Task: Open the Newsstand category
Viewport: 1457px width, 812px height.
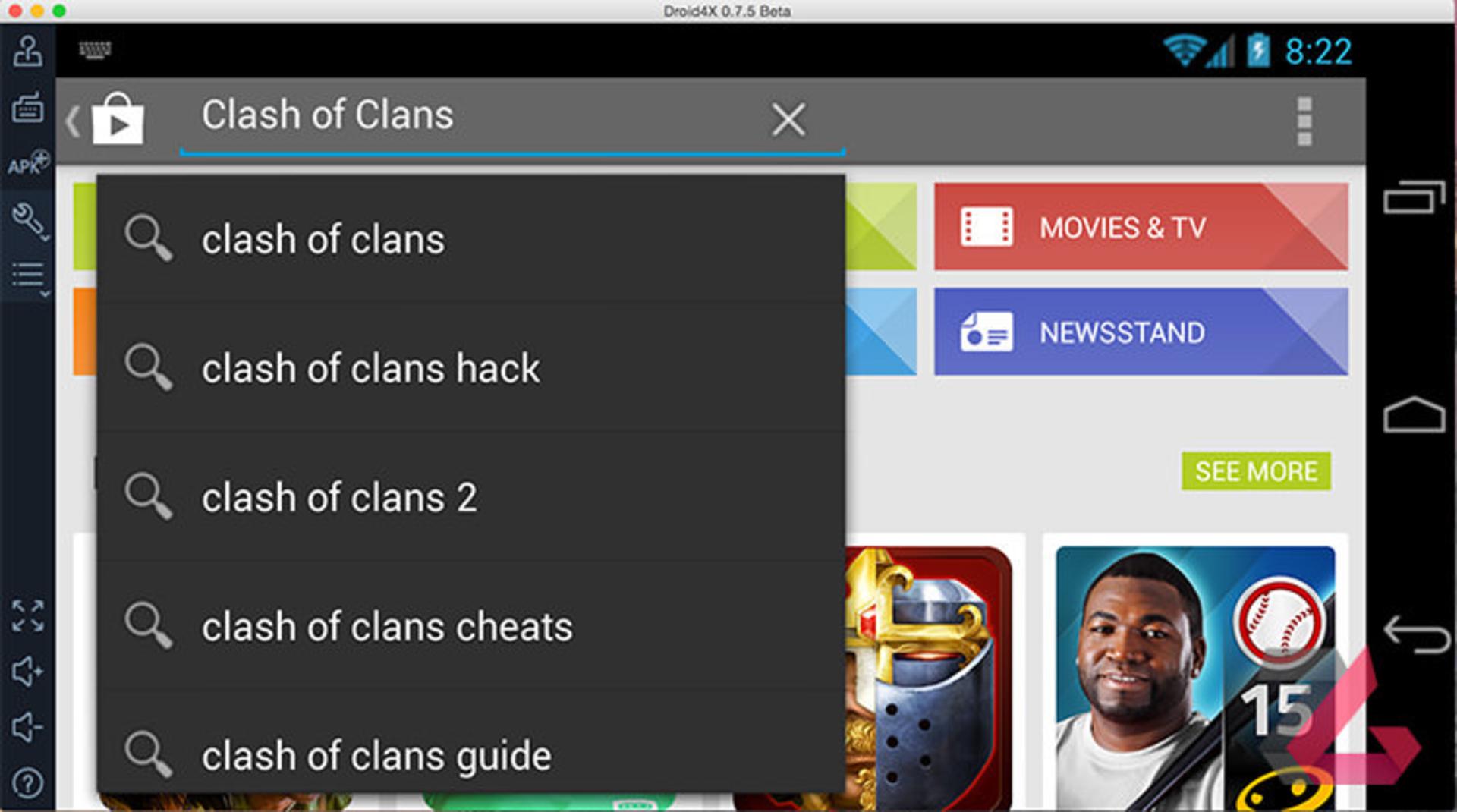Action: click(1141, 332)
